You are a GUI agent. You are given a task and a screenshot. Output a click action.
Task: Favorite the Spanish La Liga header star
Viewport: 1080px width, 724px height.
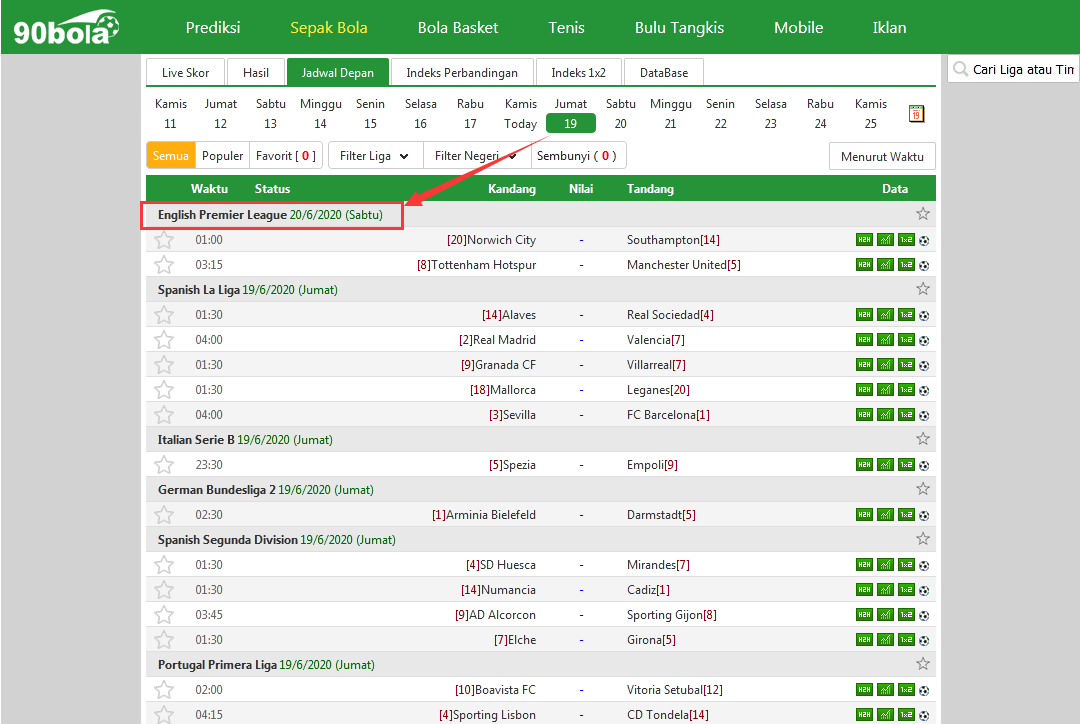coord(923,289)
